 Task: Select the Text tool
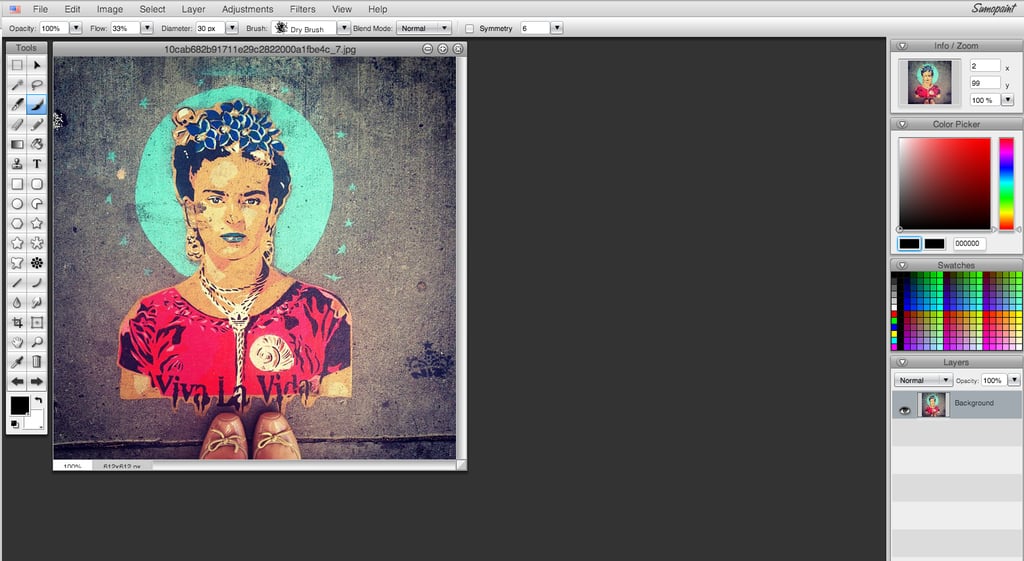(37, 164)
